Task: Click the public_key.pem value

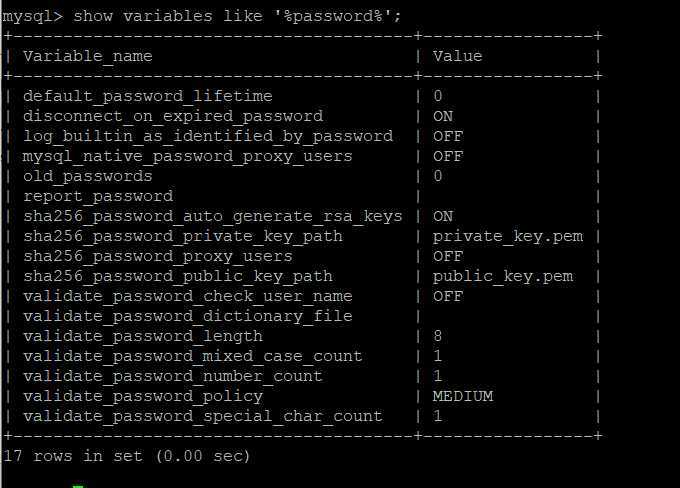Action: pyautogui.click(x=503, y=276)
